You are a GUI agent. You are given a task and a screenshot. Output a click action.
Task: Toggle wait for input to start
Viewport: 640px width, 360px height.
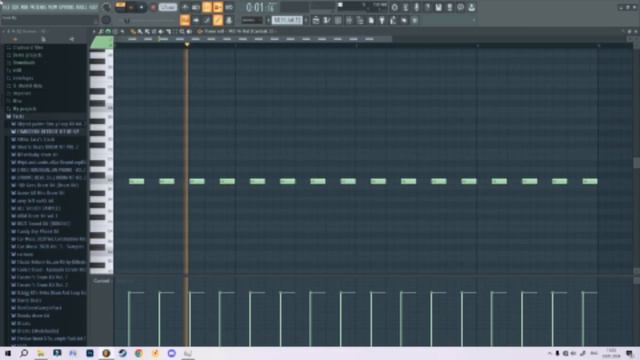point(196,7)
